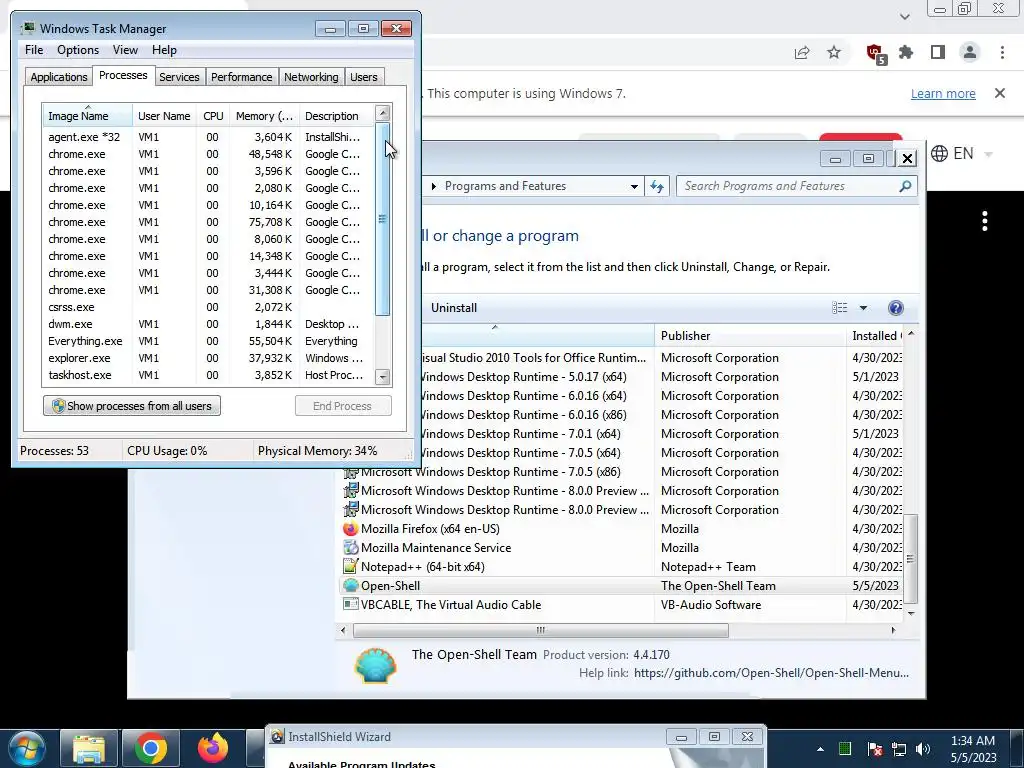Expand the EN language dropdown arrow
This screenshot has height=768, width=1024.
click(988, 155)
